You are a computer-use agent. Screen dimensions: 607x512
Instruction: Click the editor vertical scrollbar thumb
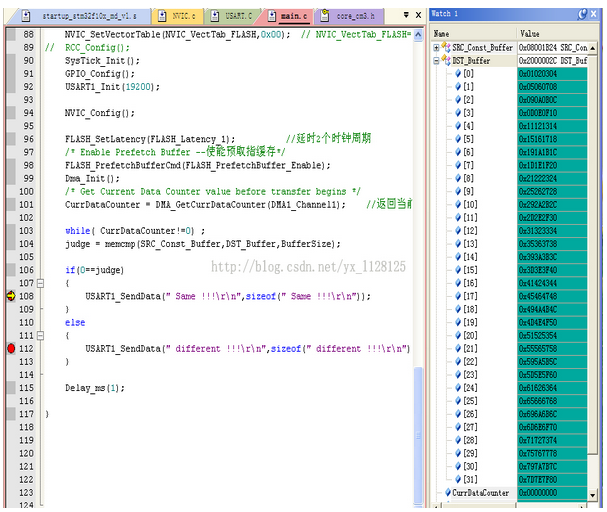(x=418, y=435)
